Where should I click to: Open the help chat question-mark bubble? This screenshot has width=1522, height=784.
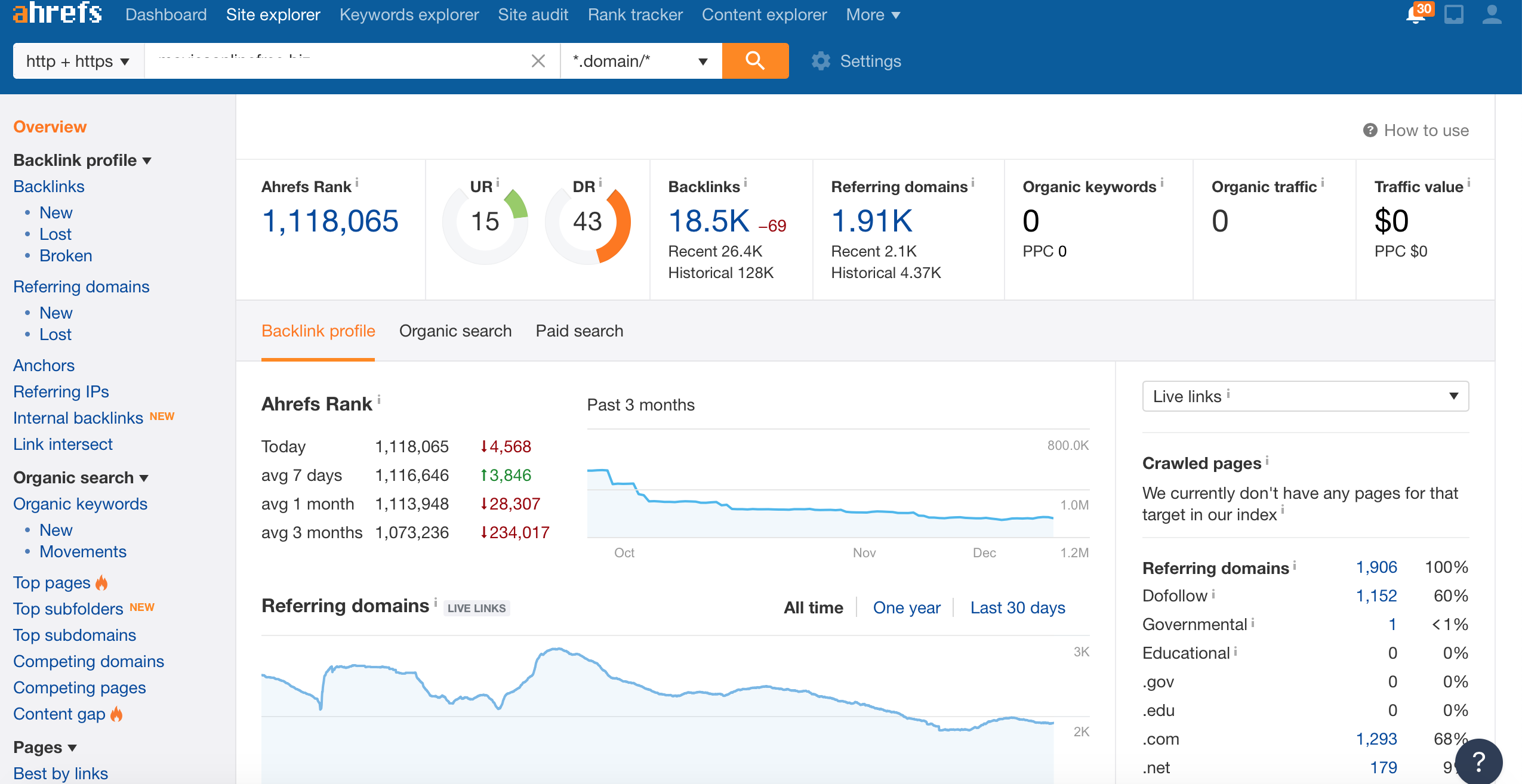tap(1479, 762)
